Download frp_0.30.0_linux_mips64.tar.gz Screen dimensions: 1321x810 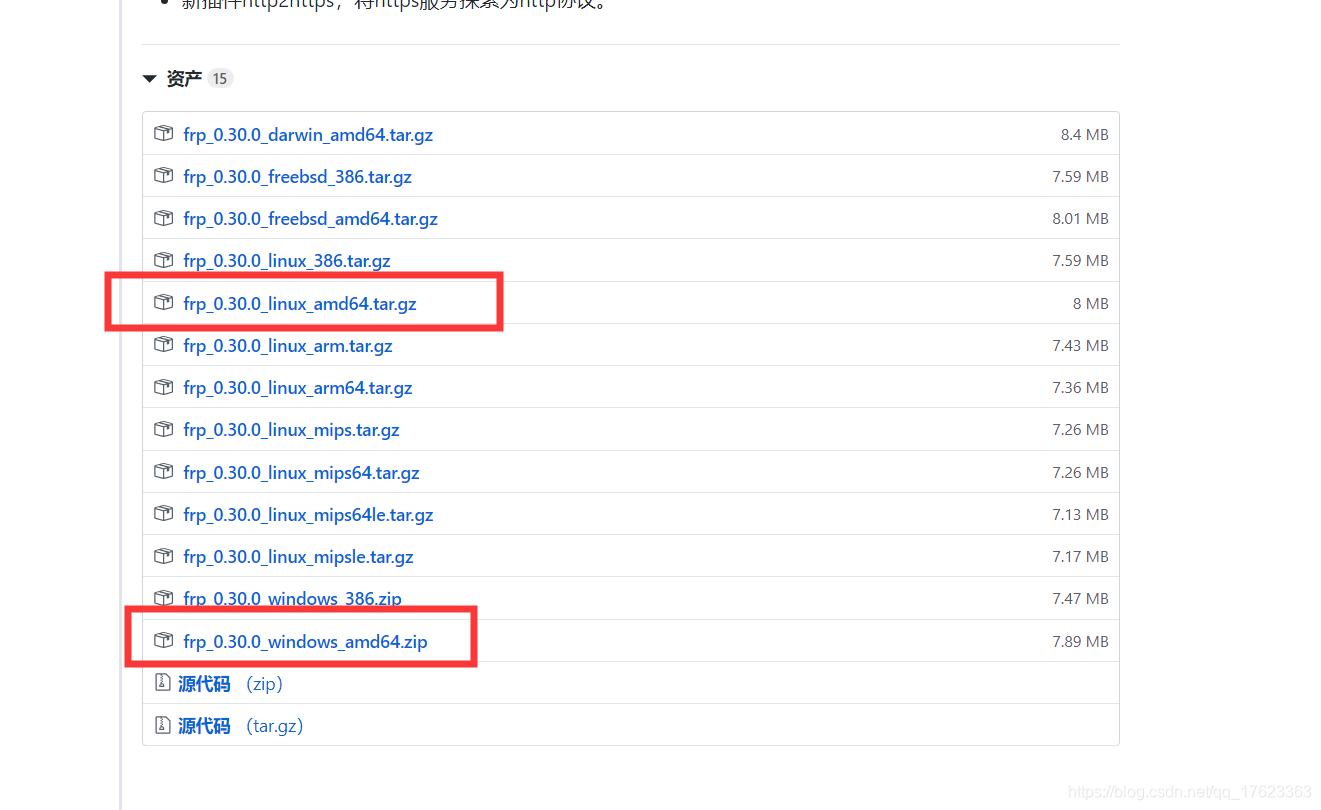(x=302, y=472)
